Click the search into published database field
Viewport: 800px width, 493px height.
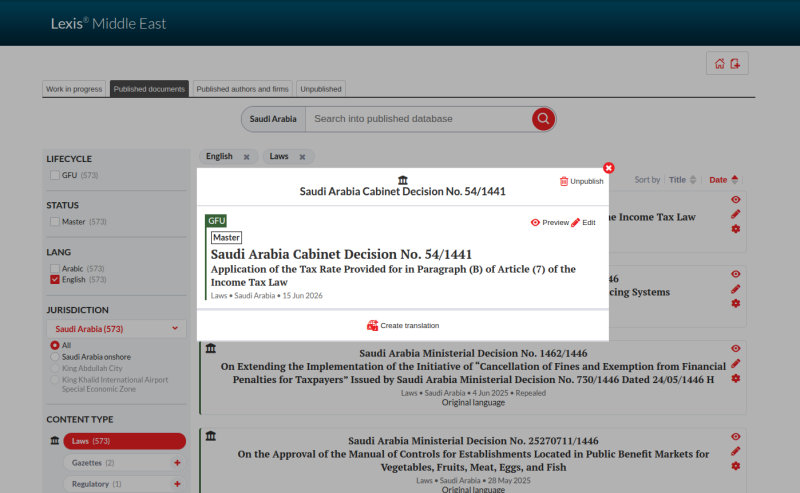point(418,119)
